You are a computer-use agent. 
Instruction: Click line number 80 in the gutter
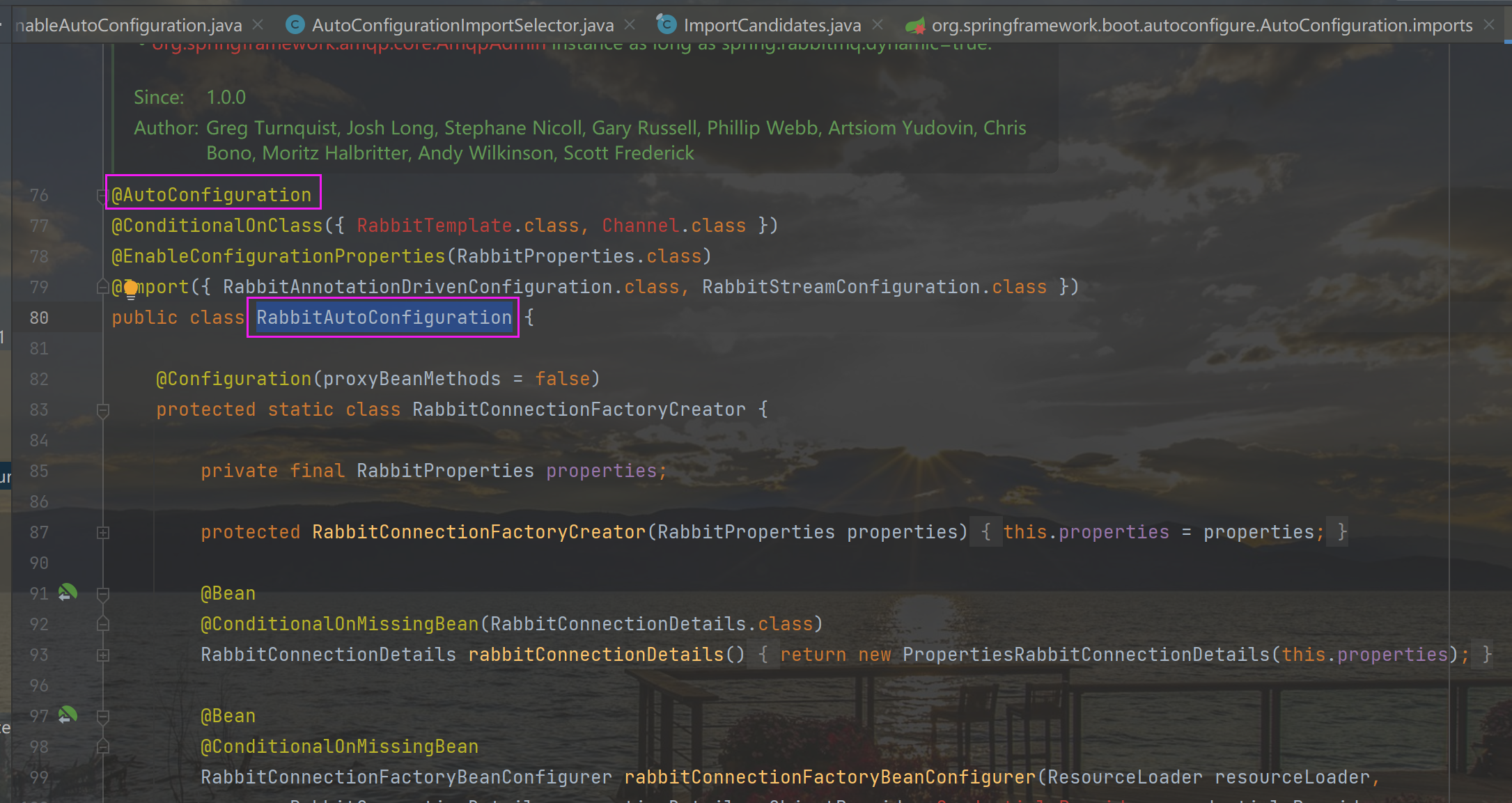[39, 318]
